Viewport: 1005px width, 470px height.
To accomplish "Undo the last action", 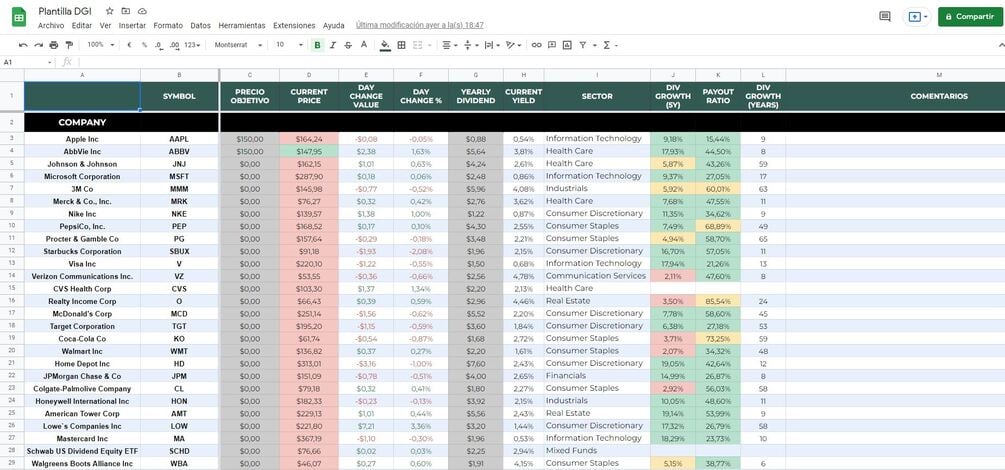I will 23,45.
